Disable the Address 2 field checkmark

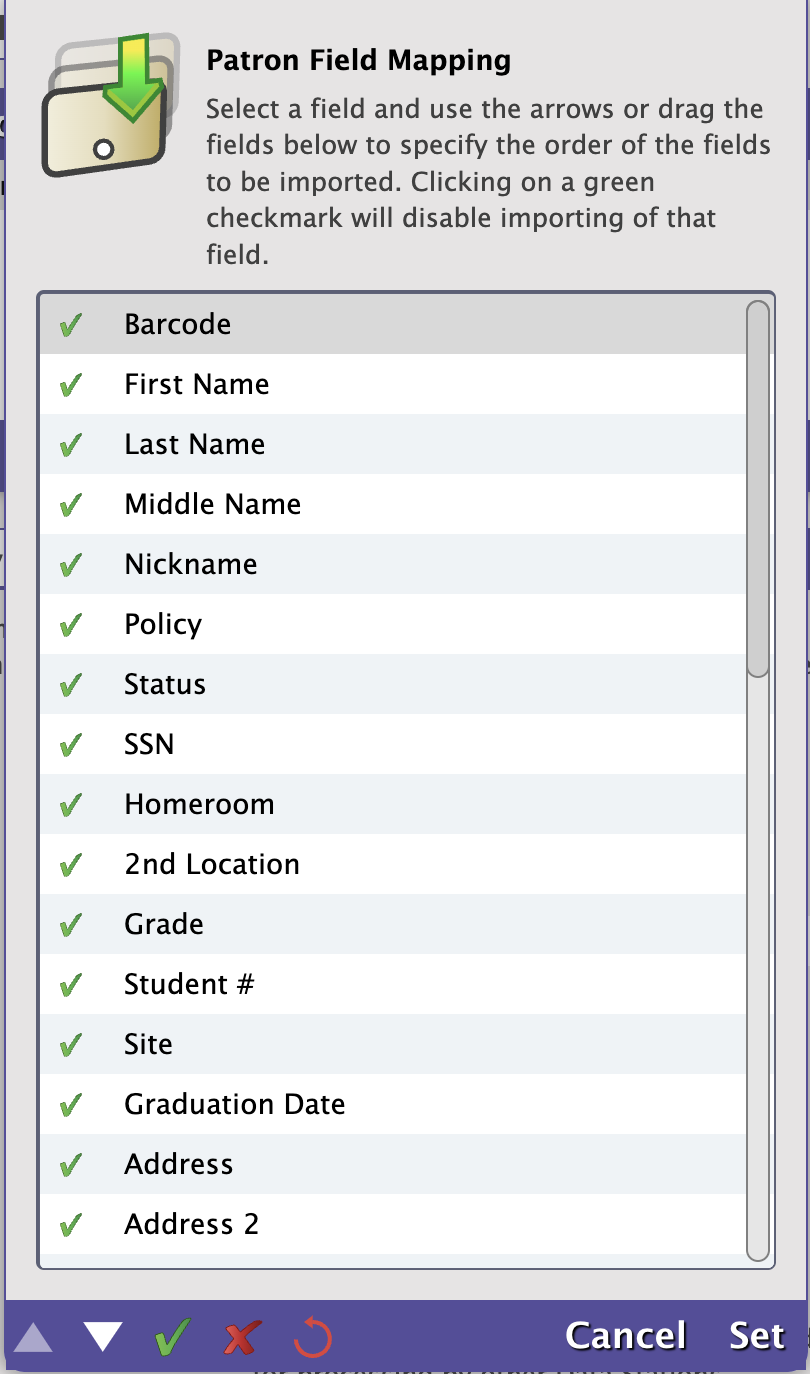(x=70, y=1225)
